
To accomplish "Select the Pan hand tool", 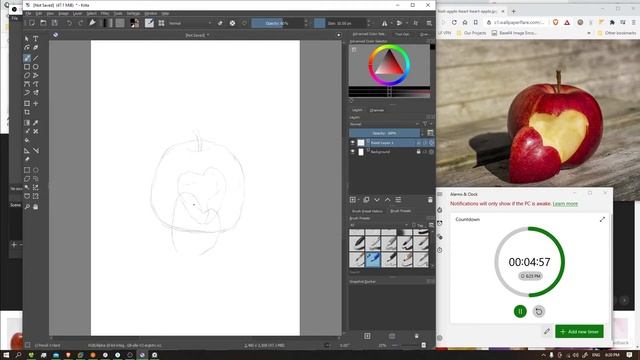I will pyautogui.click(x=36, y=207).
